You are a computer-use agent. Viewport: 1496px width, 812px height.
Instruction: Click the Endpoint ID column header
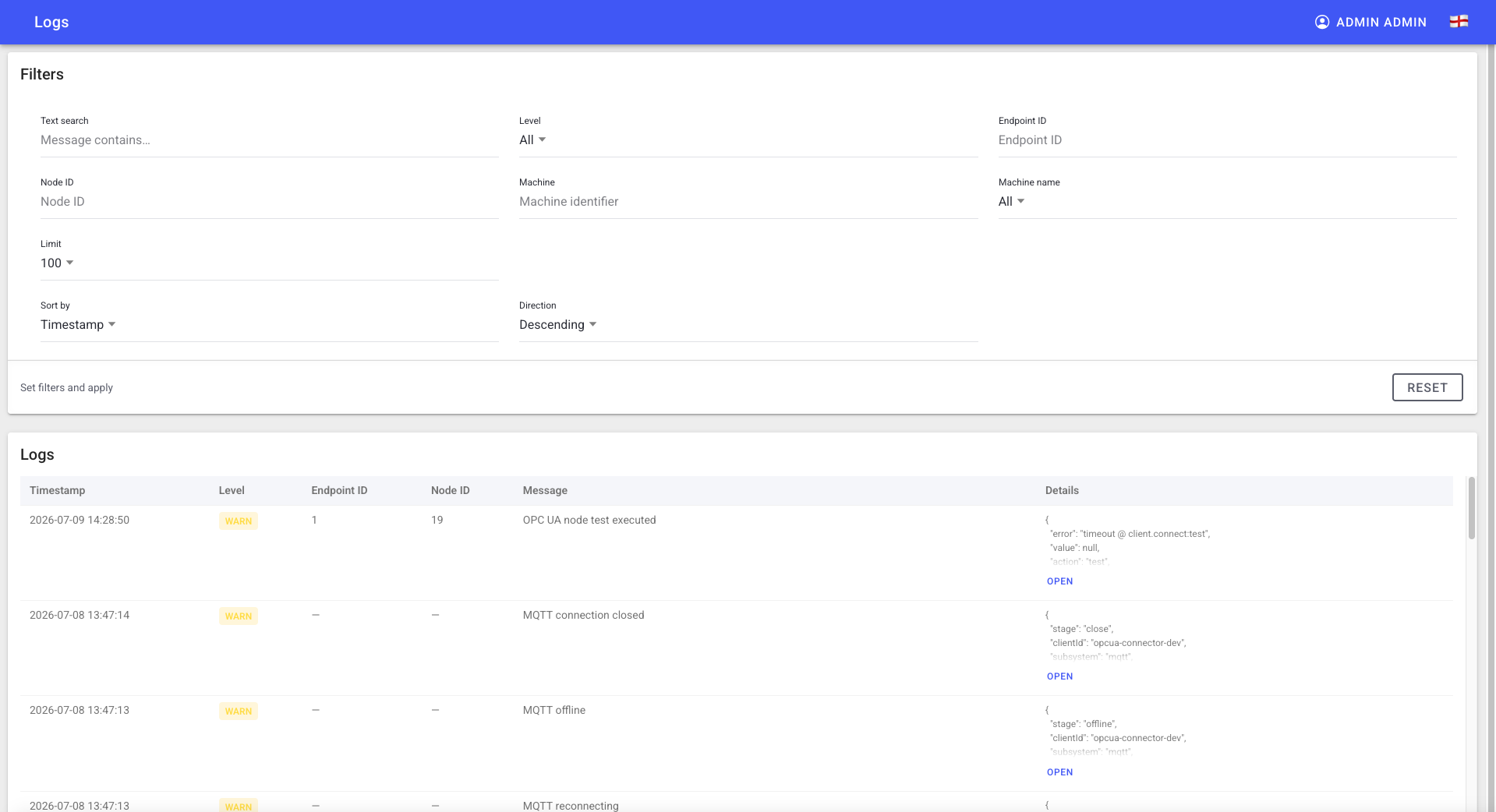339,490
